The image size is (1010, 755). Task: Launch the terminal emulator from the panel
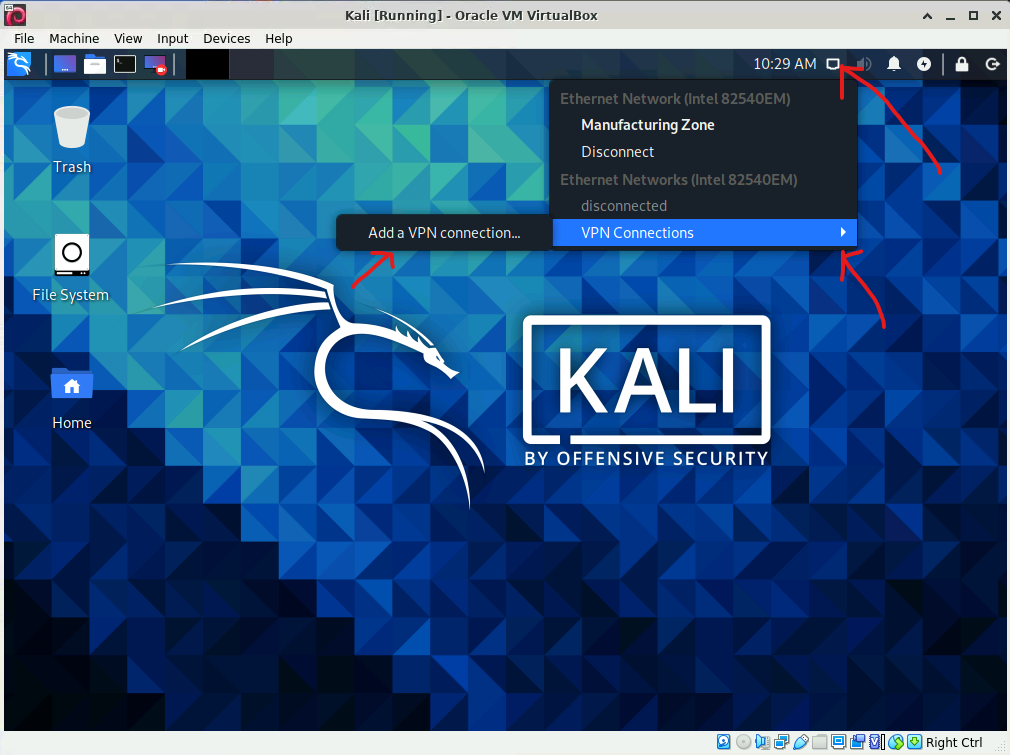click(125, 64)
